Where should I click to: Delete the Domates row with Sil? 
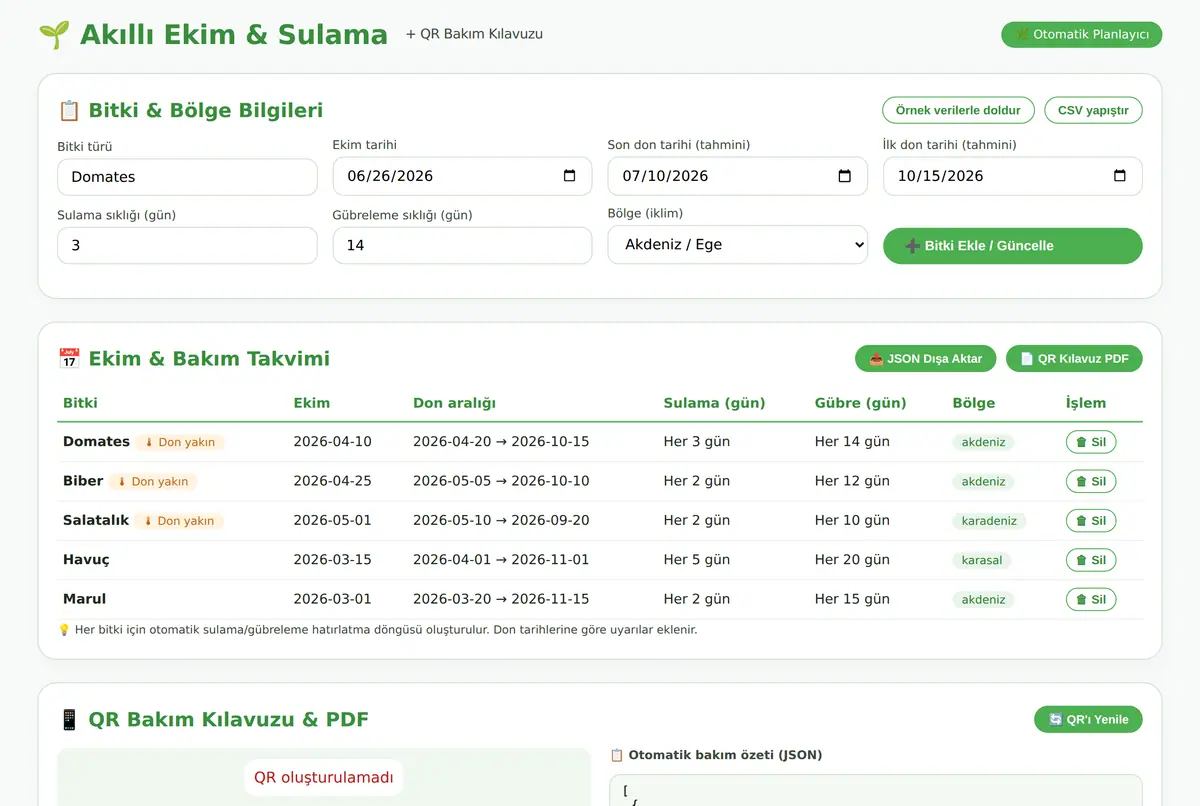[x=1091, y=442]
